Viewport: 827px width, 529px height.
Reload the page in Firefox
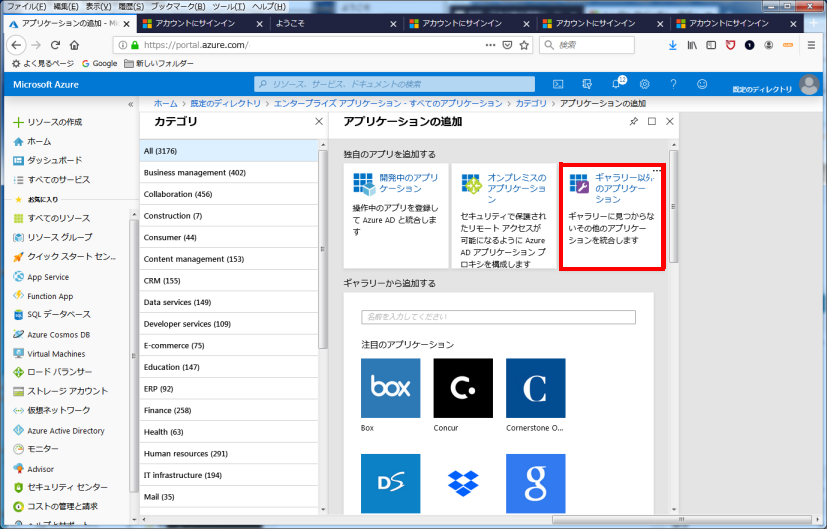55,45
